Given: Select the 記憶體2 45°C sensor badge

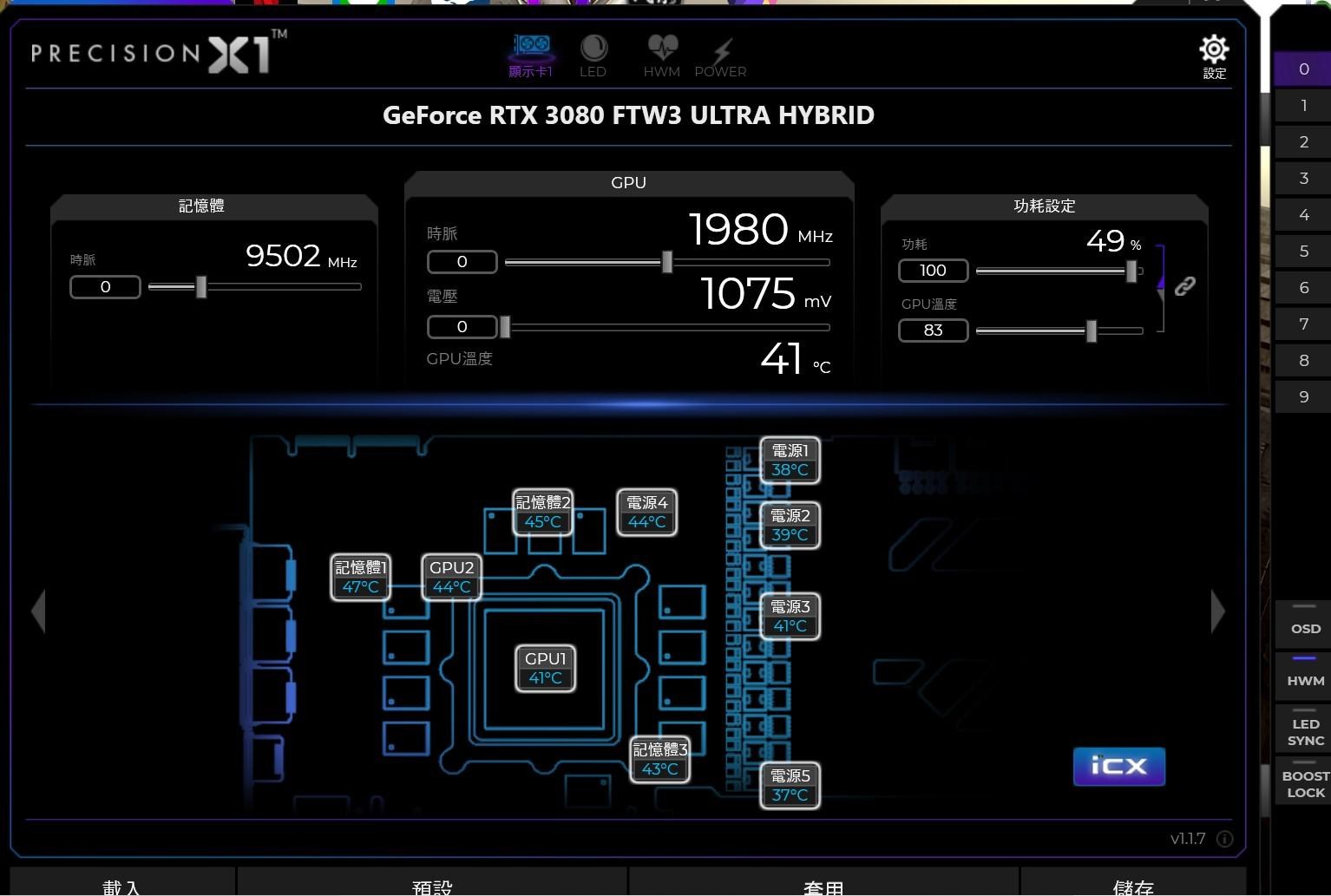Looking at the screenshot, I should pyautogui.click(x=543, y=512).
